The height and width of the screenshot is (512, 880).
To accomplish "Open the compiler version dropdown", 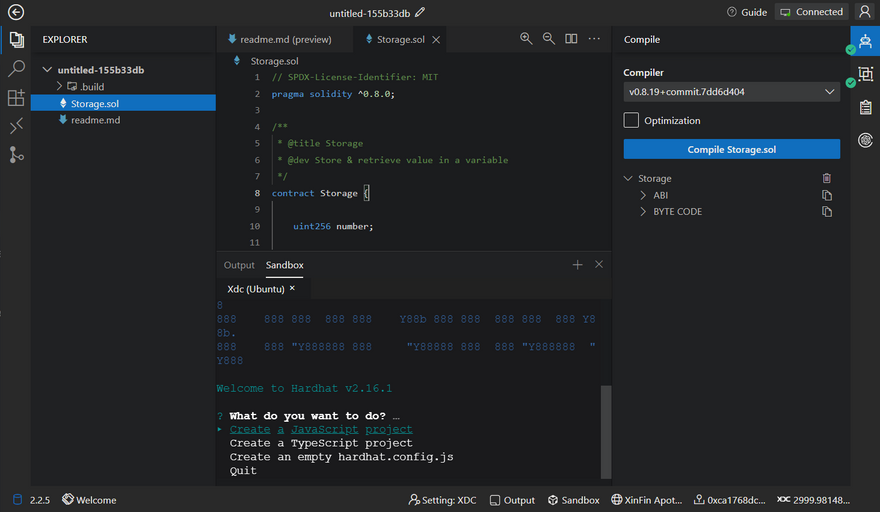I will coord(731,92).
